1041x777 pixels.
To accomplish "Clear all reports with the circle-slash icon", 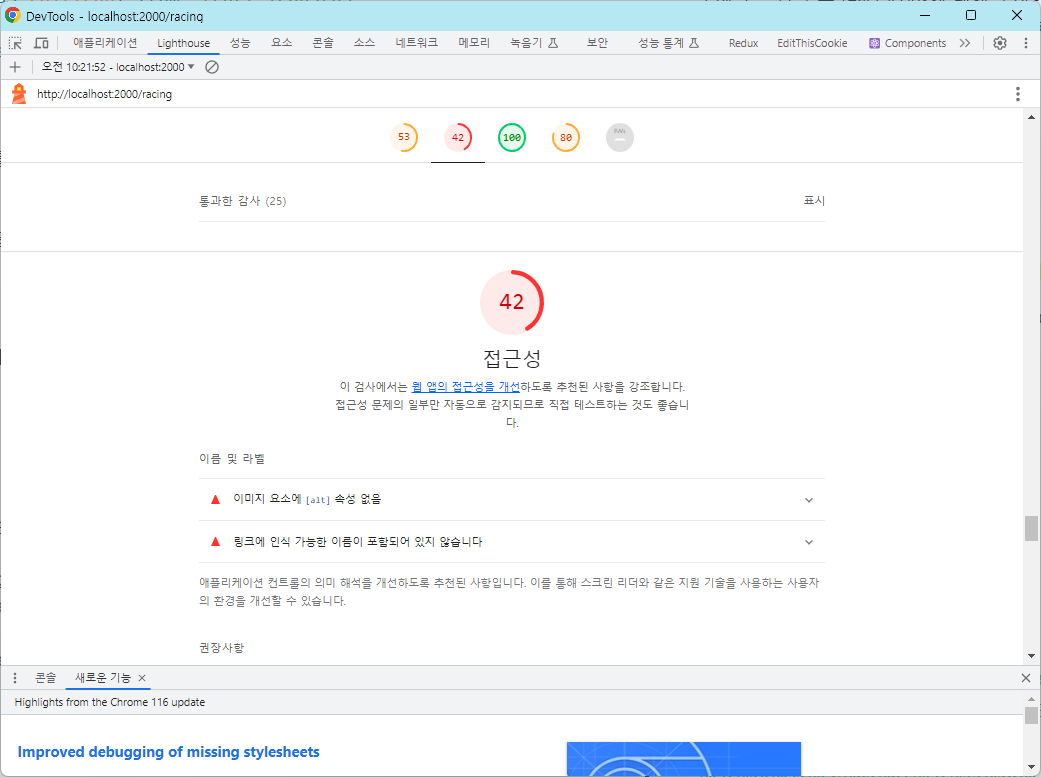I will click(x=212, y=67).
